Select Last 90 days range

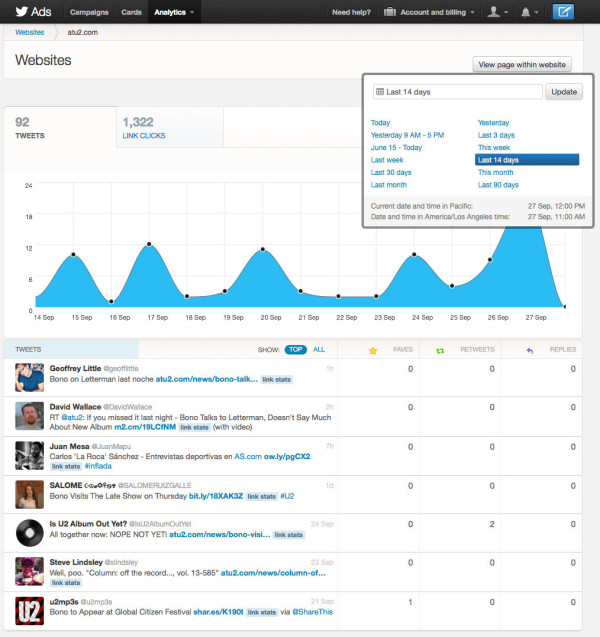[498, 185]
